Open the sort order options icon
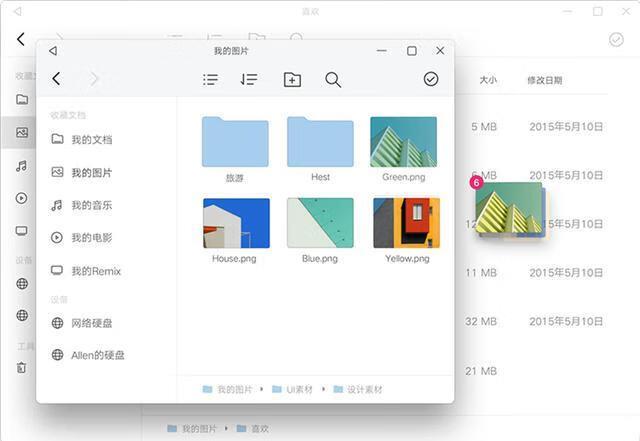The image size is (640, 441). [x=249, y=79]
